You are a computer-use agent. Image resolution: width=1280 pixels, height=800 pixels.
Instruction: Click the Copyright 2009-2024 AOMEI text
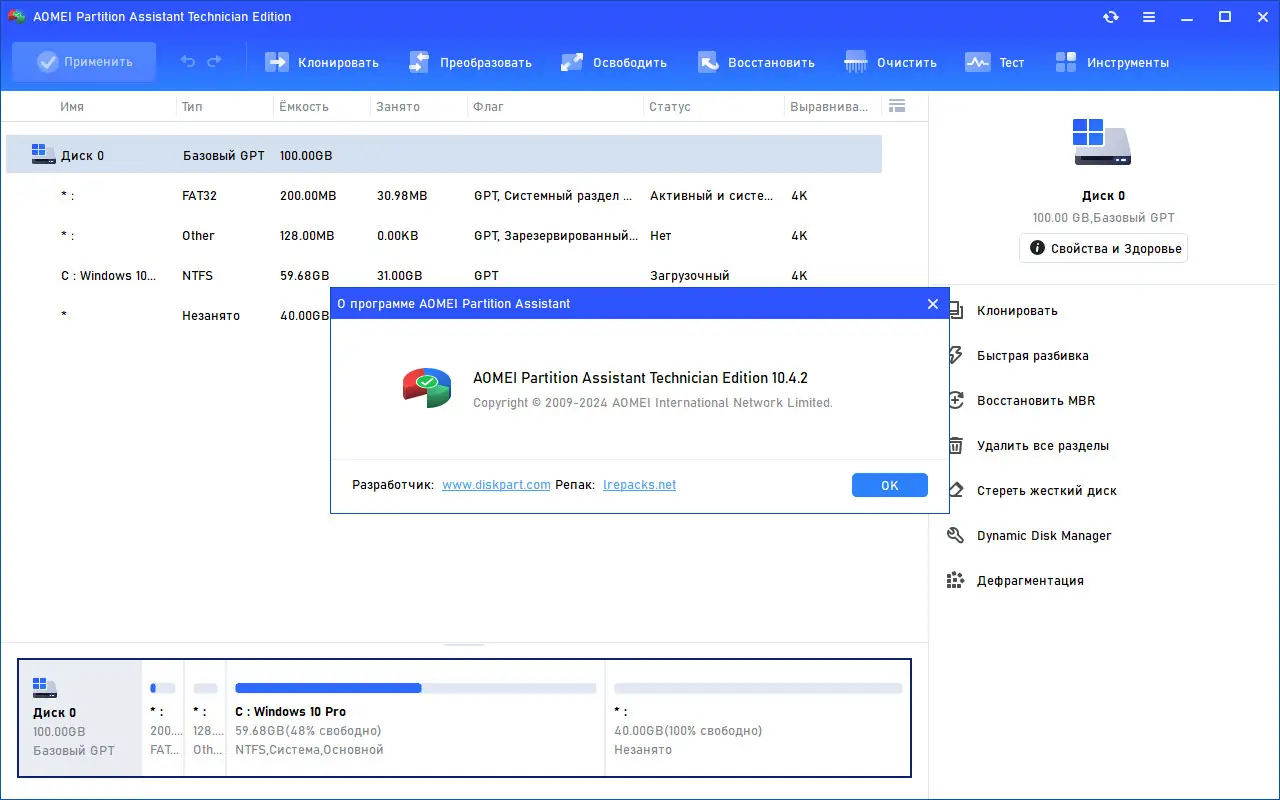point(652,403)
